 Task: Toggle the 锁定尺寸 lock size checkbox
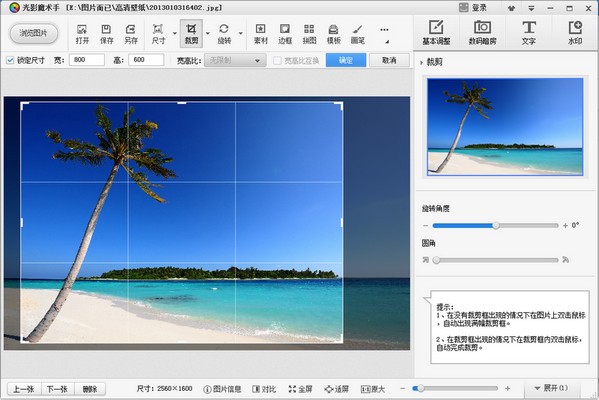pos(10,60)
